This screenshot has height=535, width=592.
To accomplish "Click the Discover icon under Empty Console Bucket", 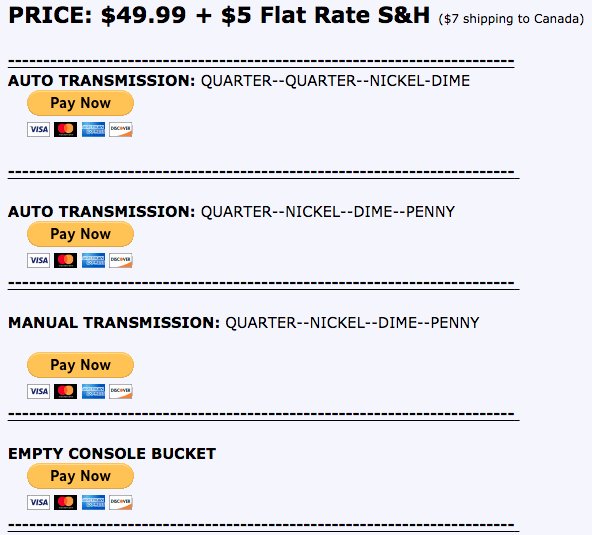I will pos(121,502).
